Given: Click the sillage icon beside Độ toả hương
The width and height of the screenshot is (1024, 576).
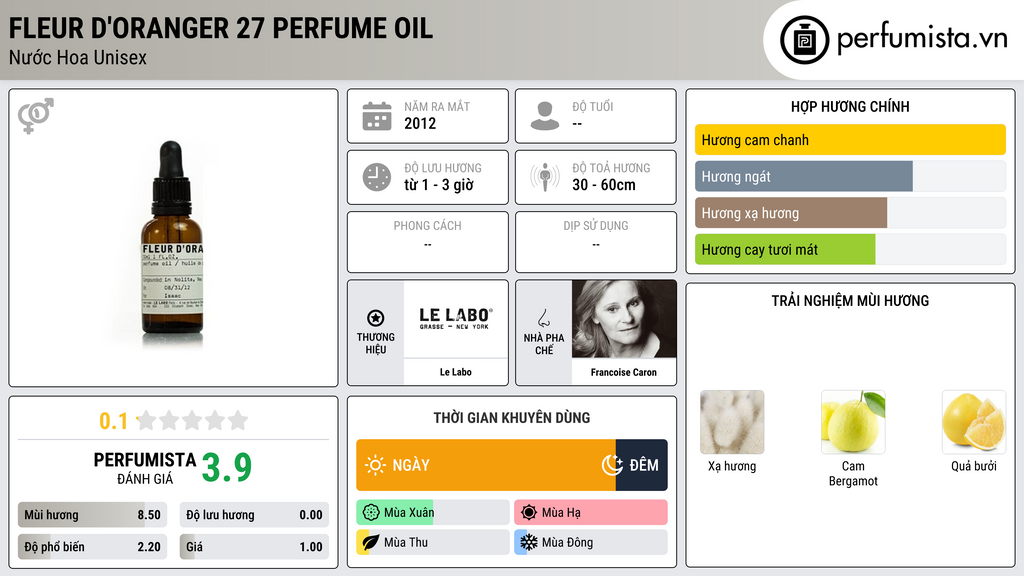Looking at the screenshot, I should (x=545, y=177).
